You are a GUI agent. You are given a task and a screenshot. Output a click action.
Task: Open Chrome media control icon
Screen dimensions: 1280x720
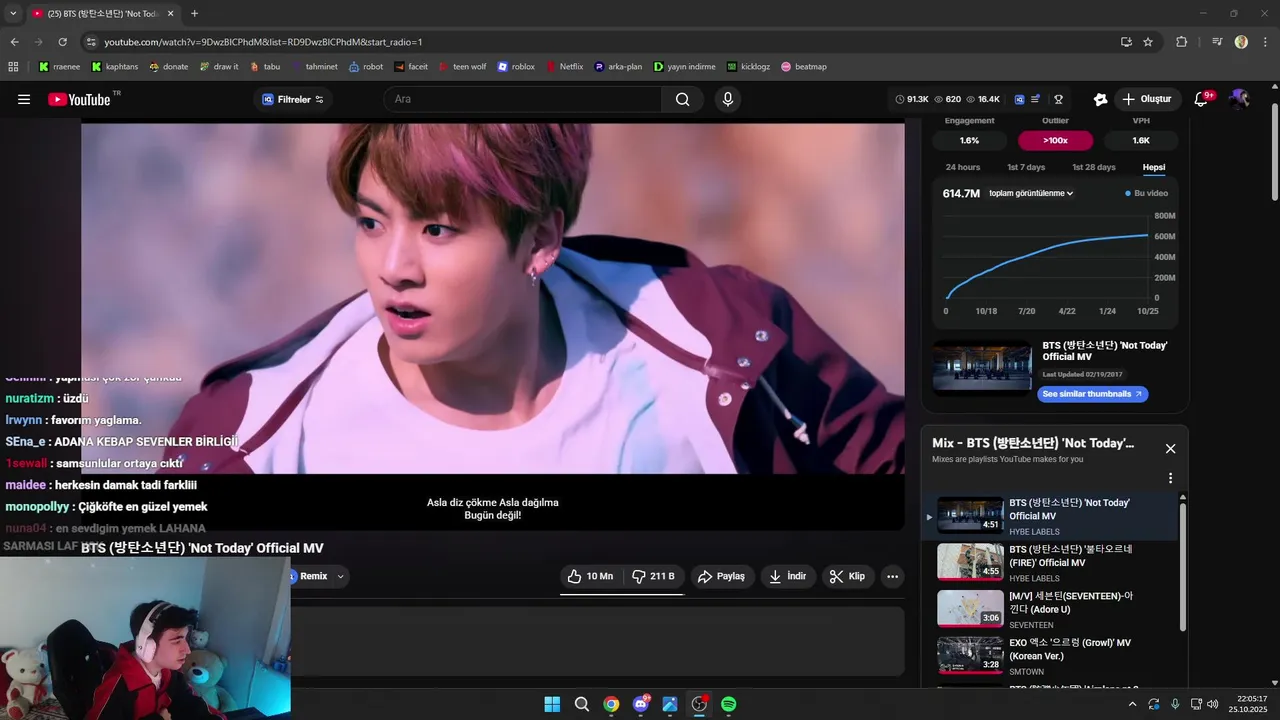1217,42
